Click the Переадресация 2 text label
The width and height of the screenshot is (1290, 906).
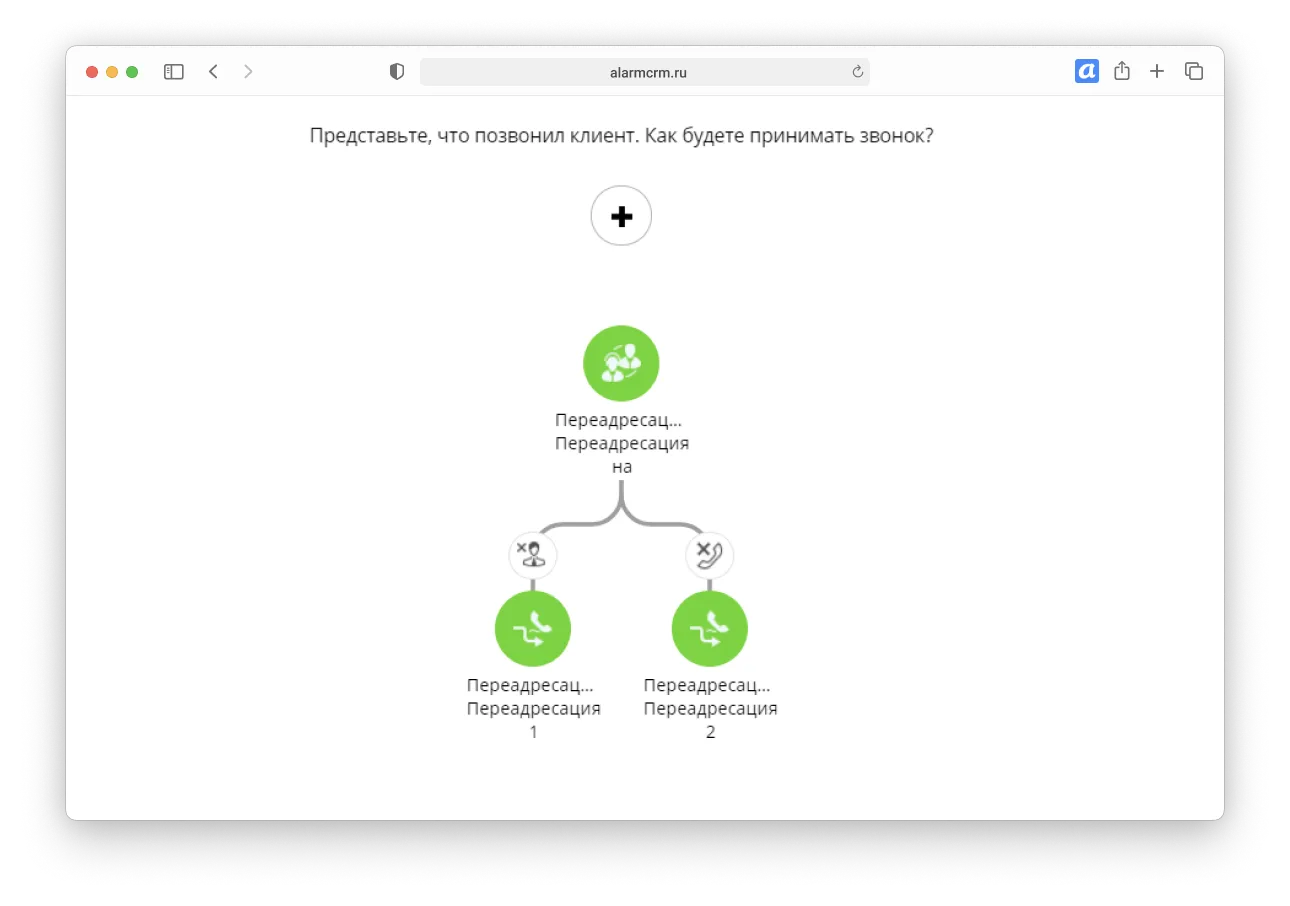click(710, 708)
